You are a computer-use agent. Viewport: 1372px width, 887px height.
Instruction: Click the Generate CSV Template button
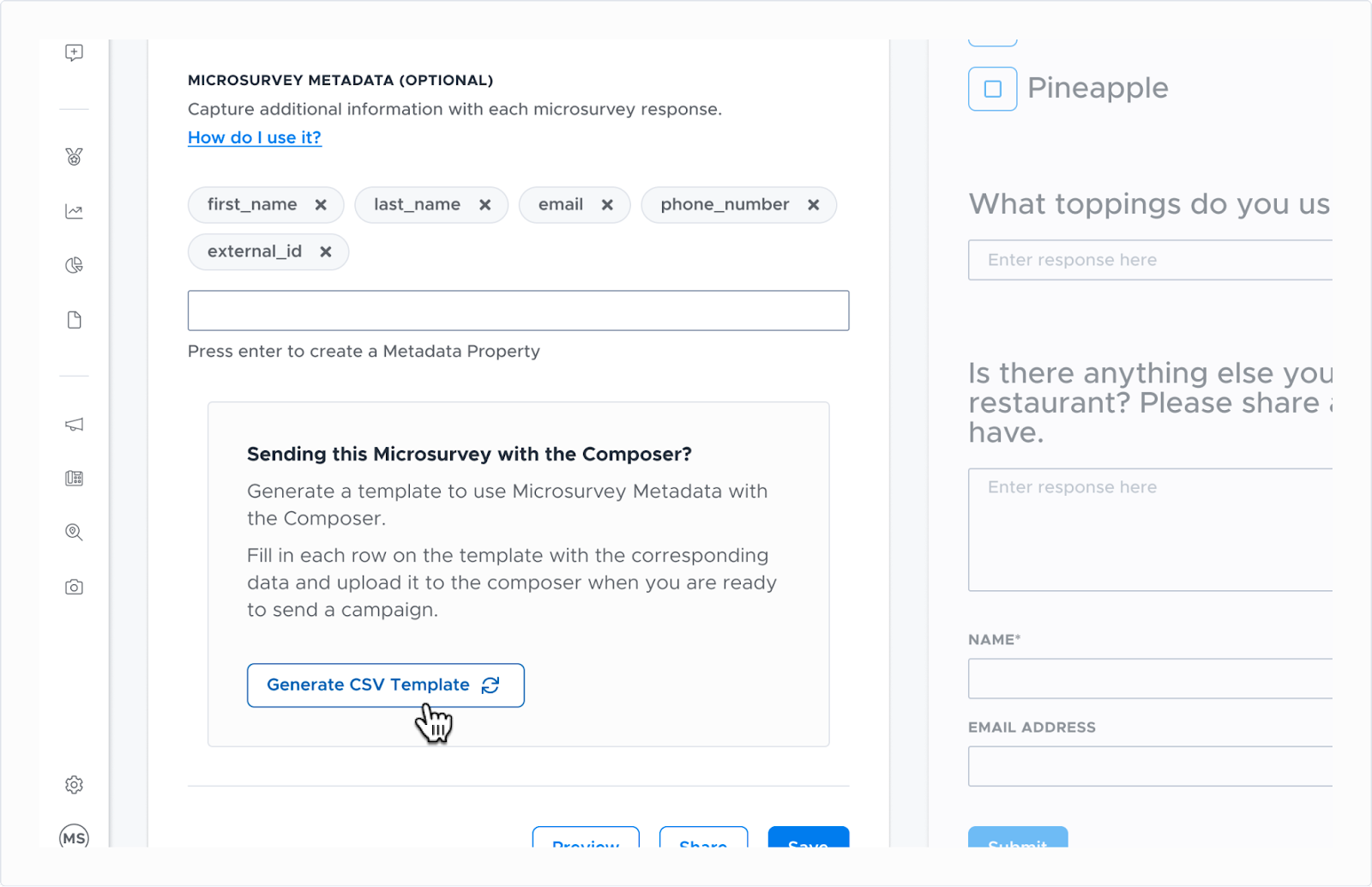click(x=386, y=685)
